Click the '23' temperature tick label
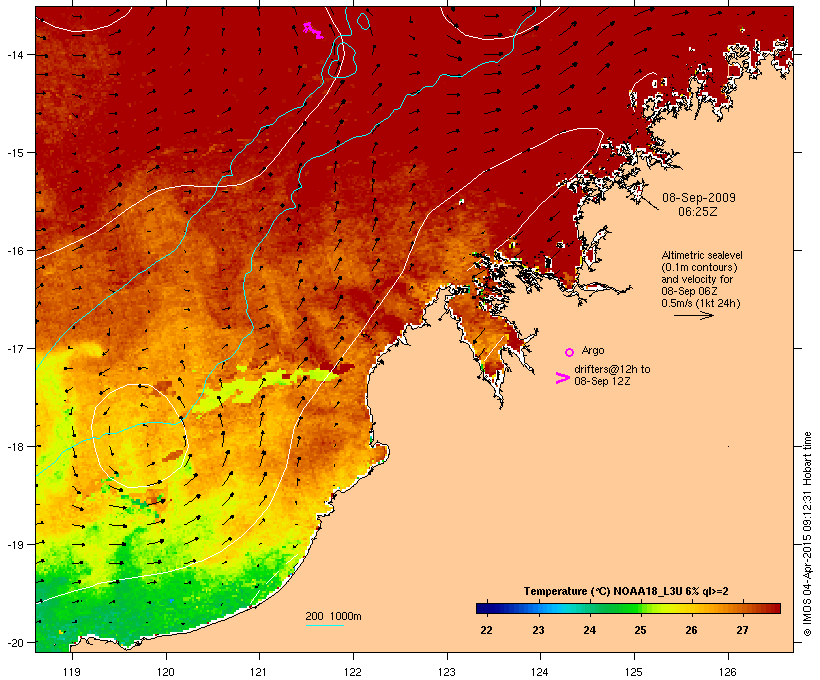The image size is (820, 680). tap(538, 630)
